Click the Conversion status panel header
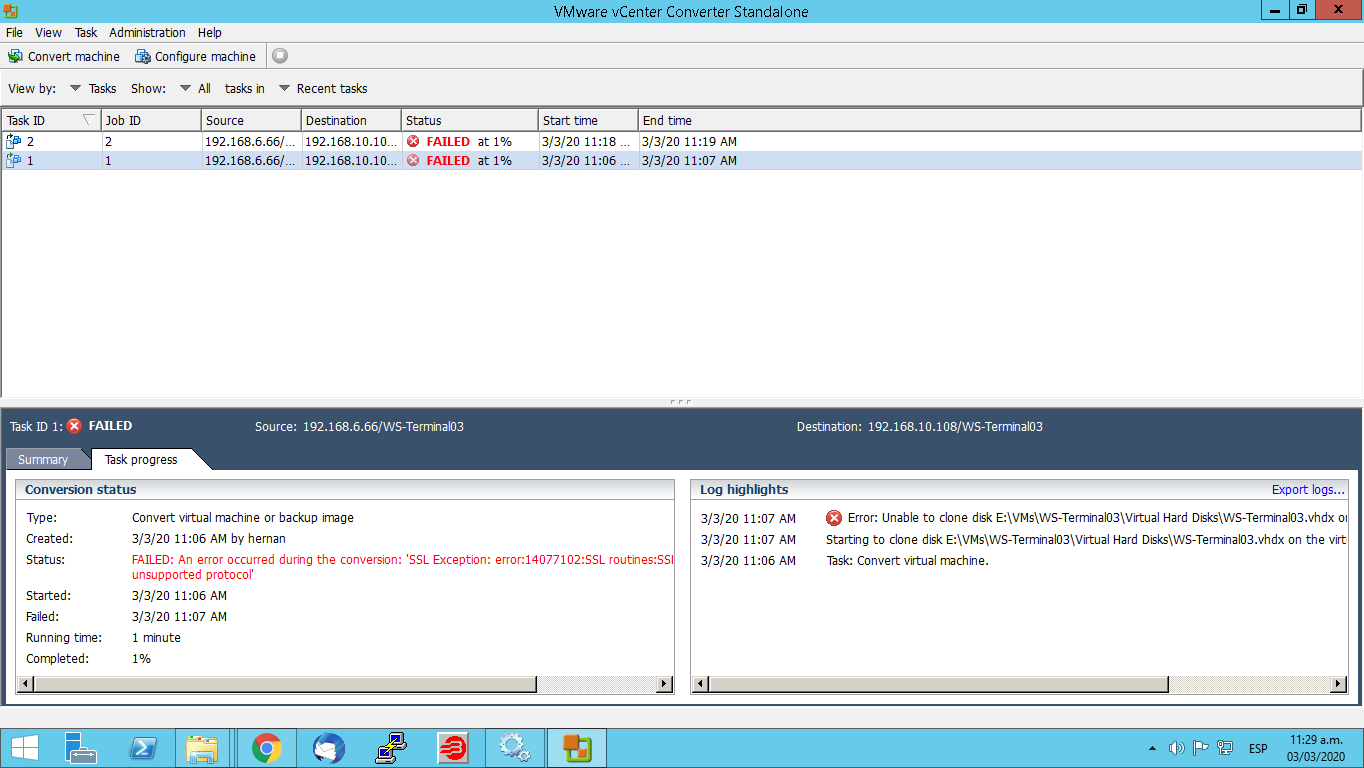This screenshot has height=768, width=1364. click(x=346, y=489)
